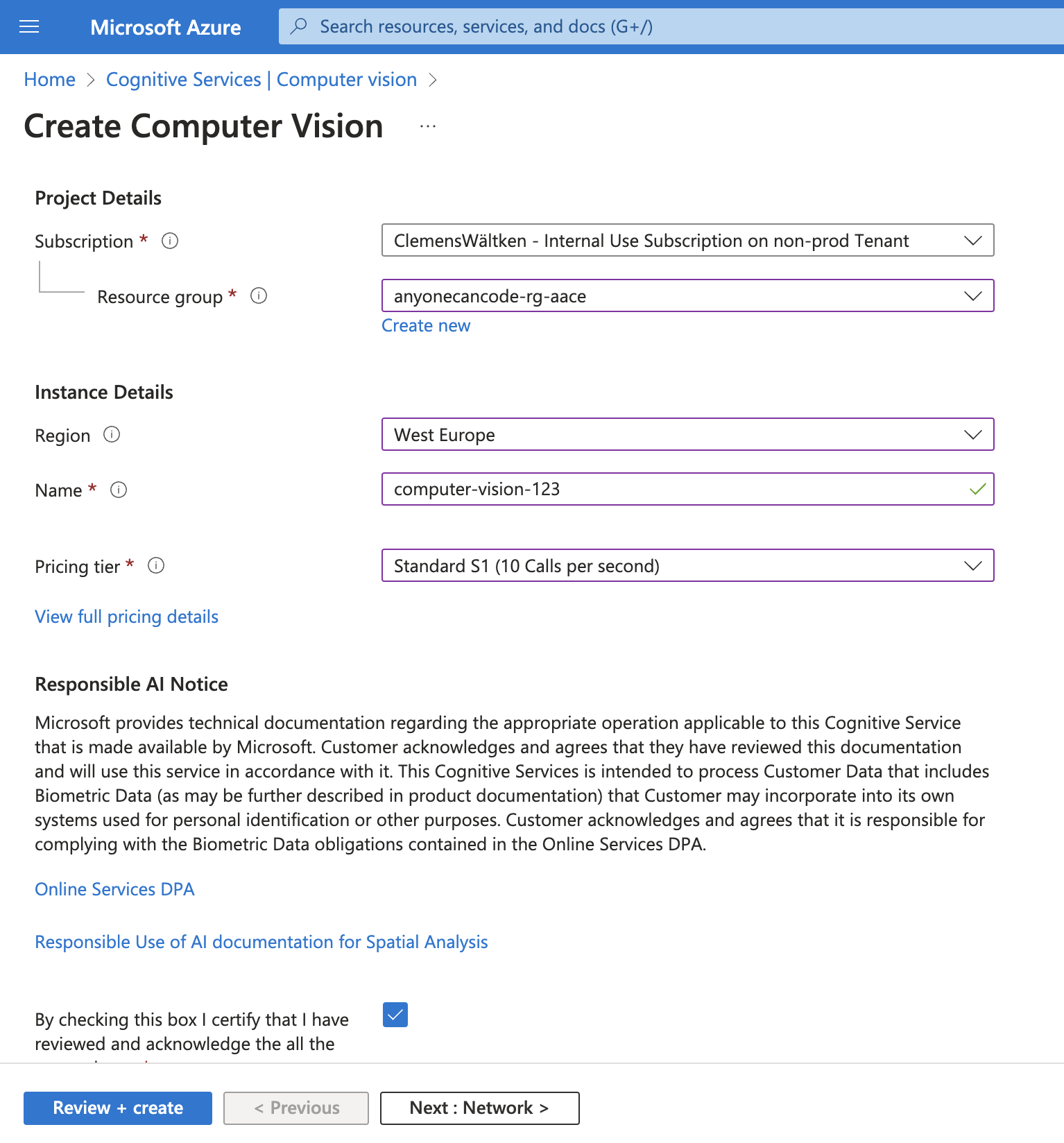The image size is (1064, 1143).
Task: Open the portal hamburger menu
Action: [x=29, y=26]
